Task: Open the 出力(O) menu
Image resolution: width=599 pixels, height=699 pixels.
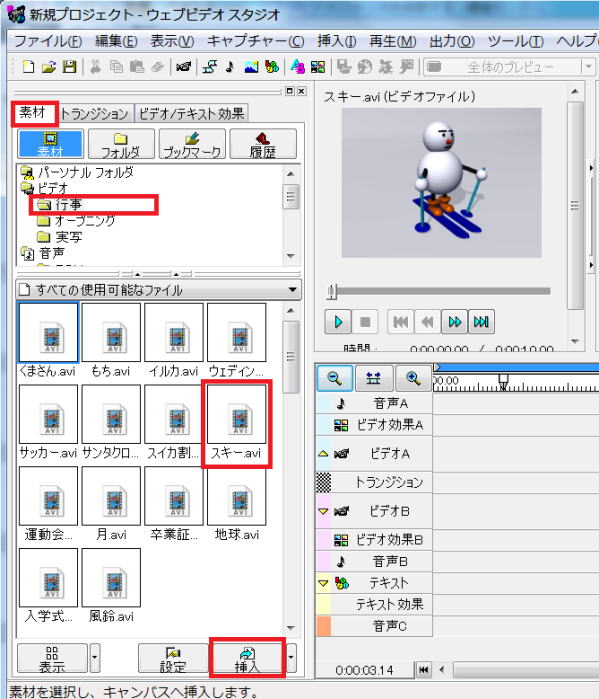Action: 452,41
